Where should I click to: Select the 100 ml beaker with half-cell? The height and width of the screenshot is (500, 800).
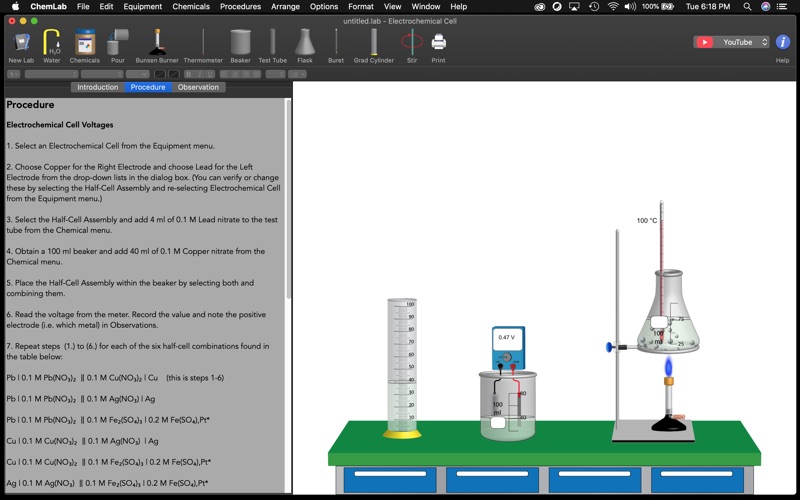point(508,406)
